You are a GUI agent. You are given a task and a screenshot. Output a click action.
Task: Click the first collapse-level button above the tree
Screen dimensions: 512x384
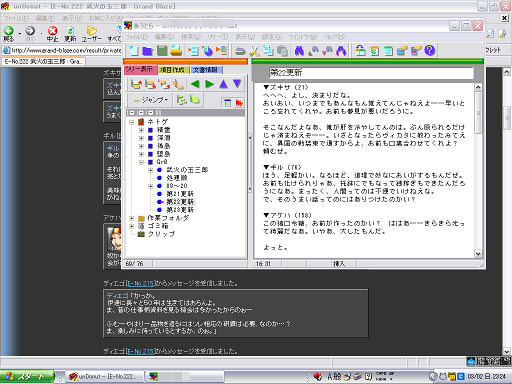[132, 113]
